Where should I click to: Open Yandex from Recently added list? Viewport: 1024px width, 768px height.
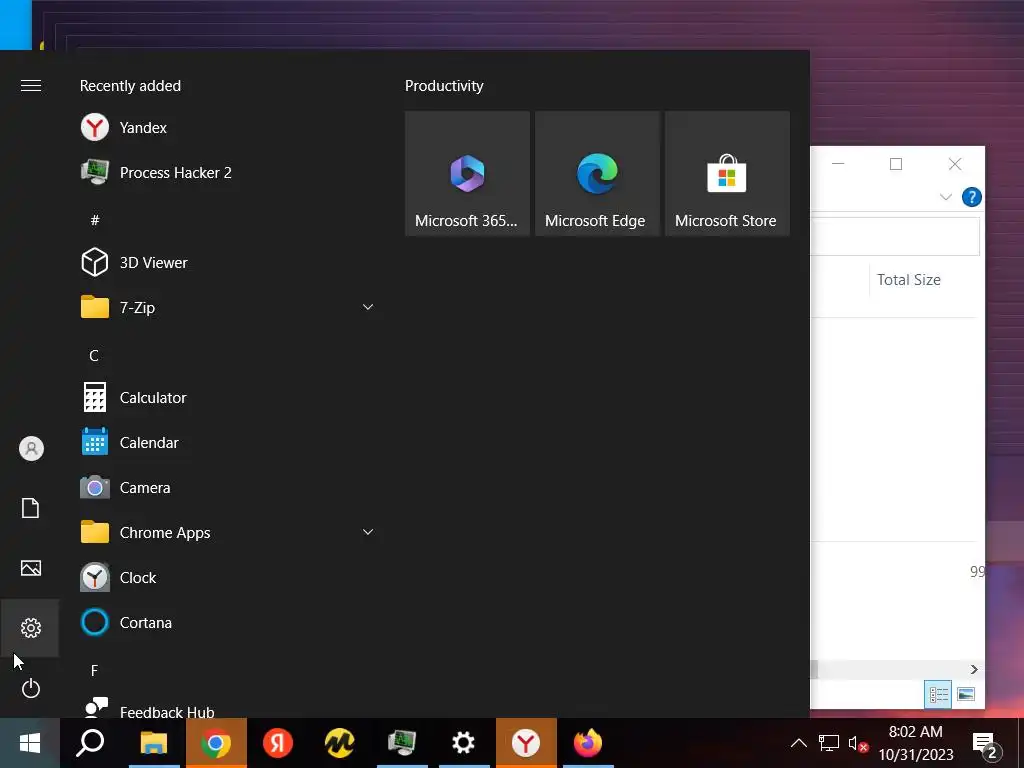pos(226,127)
